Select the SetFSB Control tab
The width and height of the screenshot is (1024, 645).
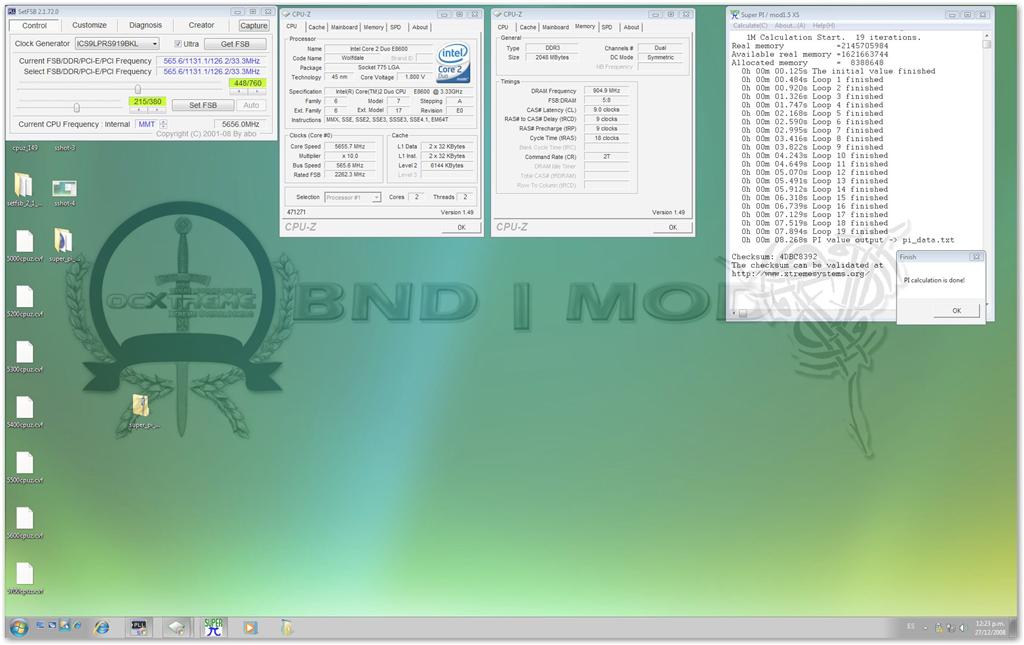(35, 25)
